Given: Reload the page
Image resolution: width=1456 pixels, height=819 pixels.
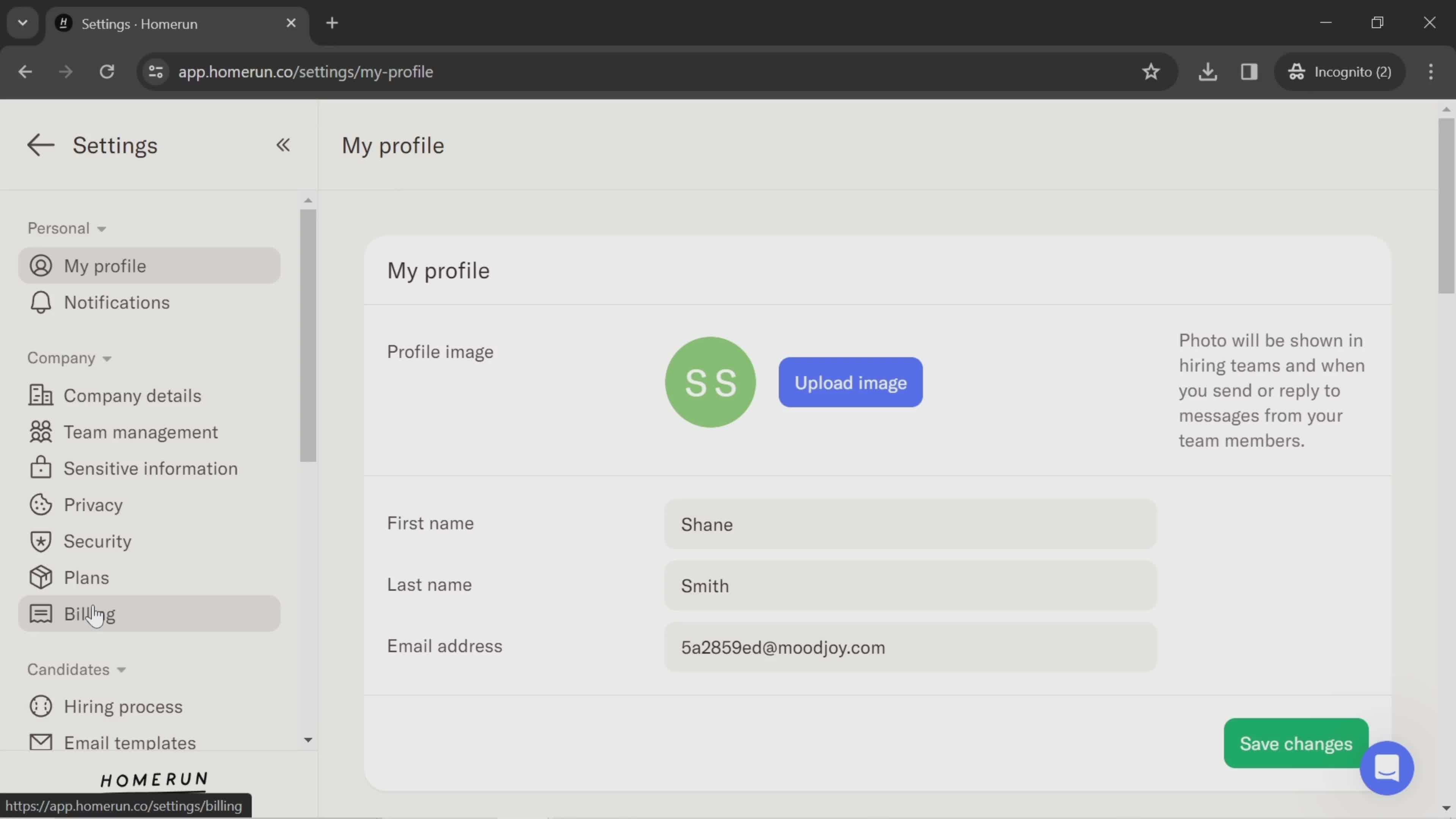Looking at the screenshot, I should [x=107, y=72].
